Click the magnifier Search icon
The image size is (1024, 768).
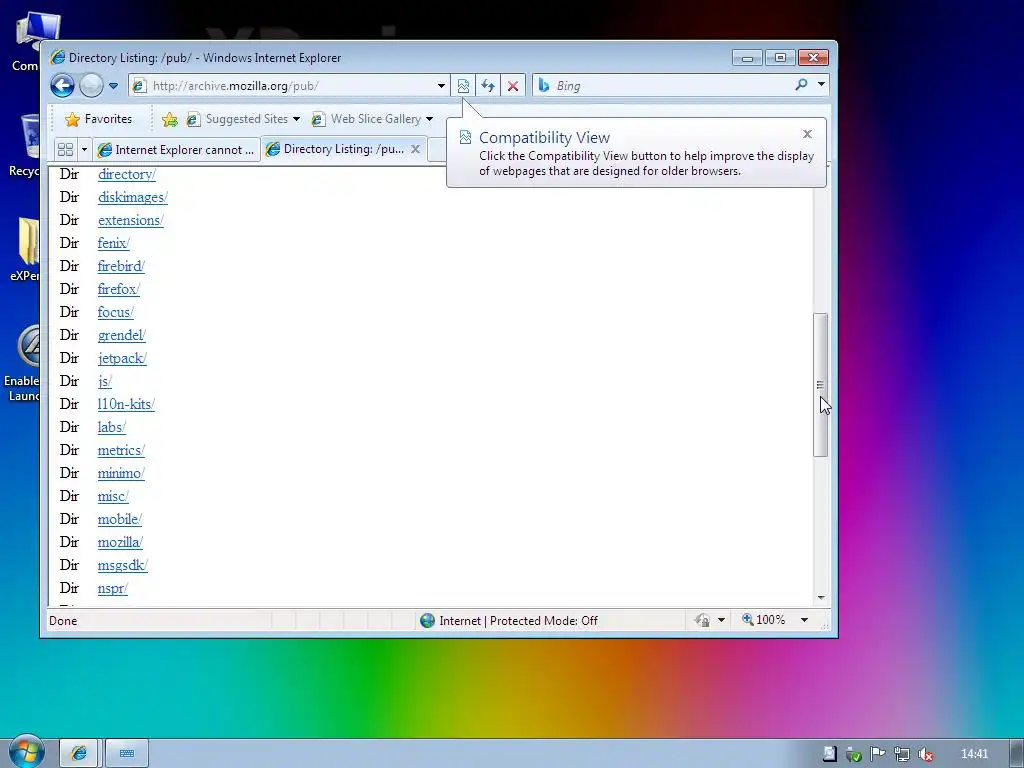coord(801,85)
